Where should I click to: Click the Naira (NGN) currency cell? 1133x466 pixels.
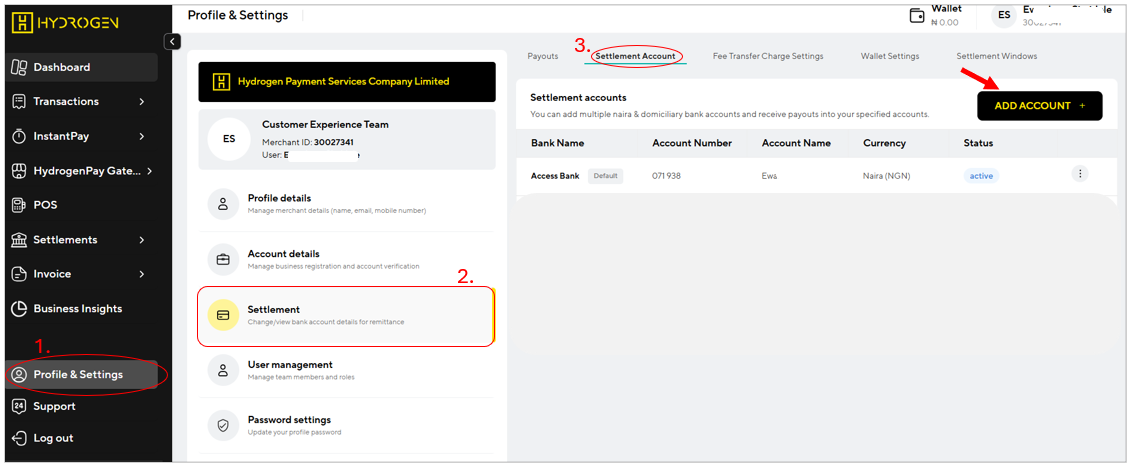coord(886,176)
